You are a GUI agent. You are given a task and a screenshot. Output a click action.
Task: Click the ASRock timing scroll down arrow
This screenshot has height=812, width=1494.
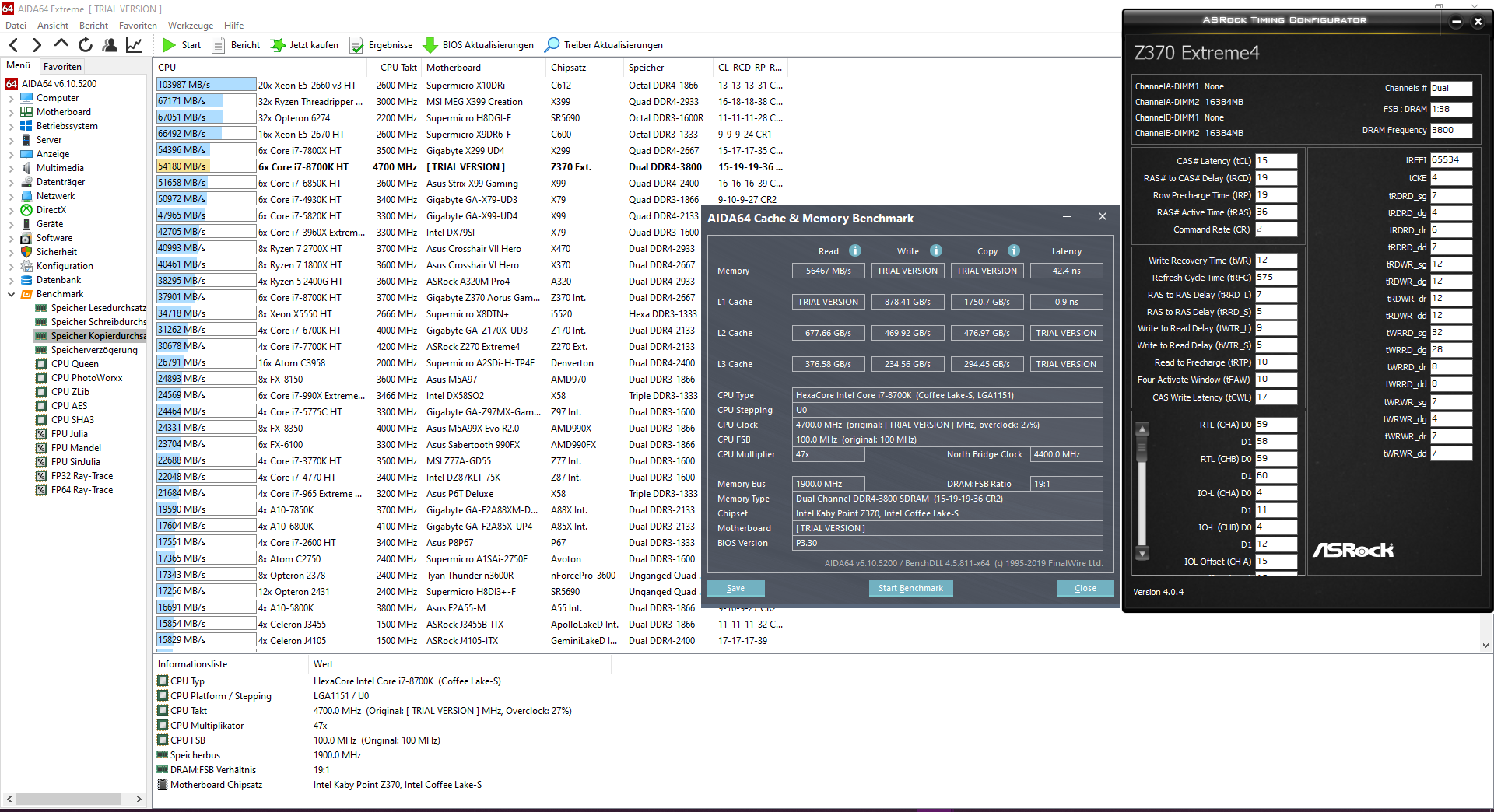click(1142, 554)
